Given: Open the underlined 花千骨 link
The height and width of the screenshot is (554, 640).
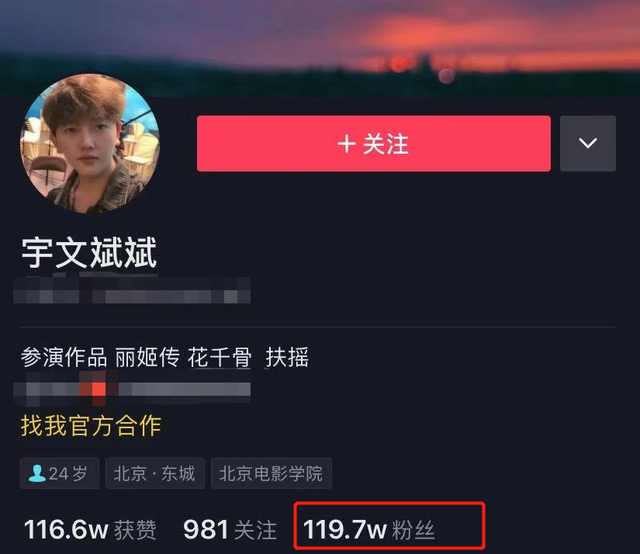Looking at the screenshot, I should 220,357.
